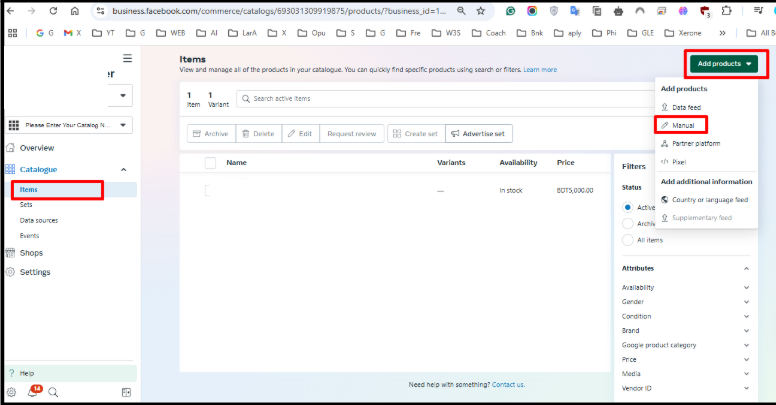Tick the select-all checkbox beside Name
776x405 pixels.
(x=210, y=163)
